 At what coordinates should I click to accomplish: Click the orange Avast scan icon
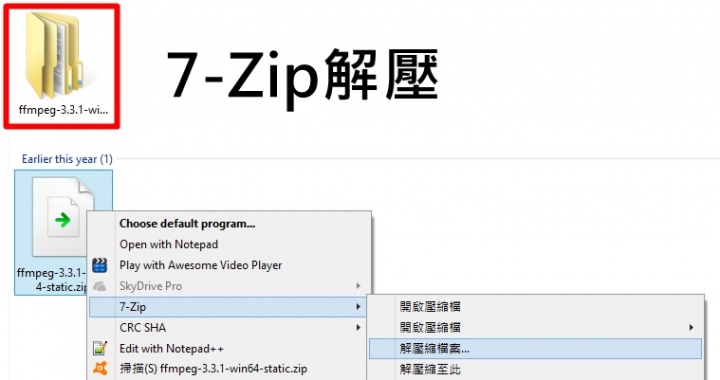pyautogui.click(x=100, y=369)
